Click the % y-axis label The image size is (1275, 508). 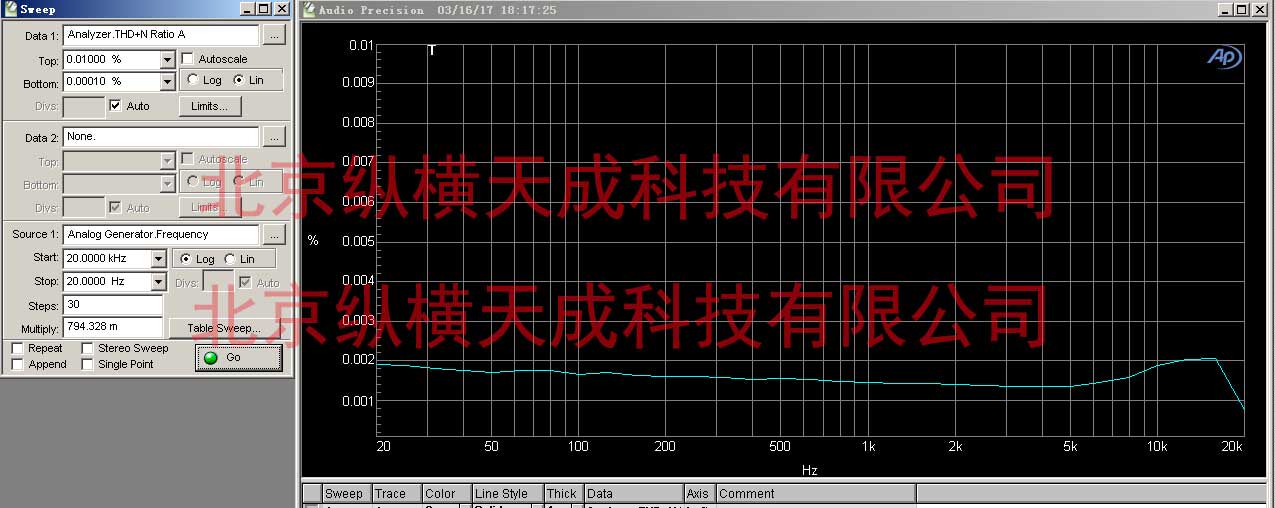point(313,241)
